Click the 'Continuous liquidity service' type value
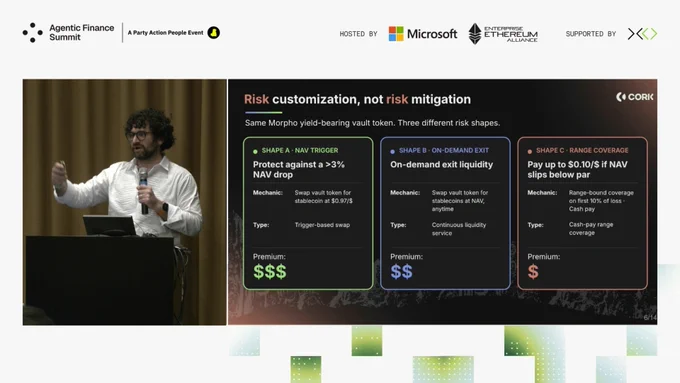 tap(459, 229)
